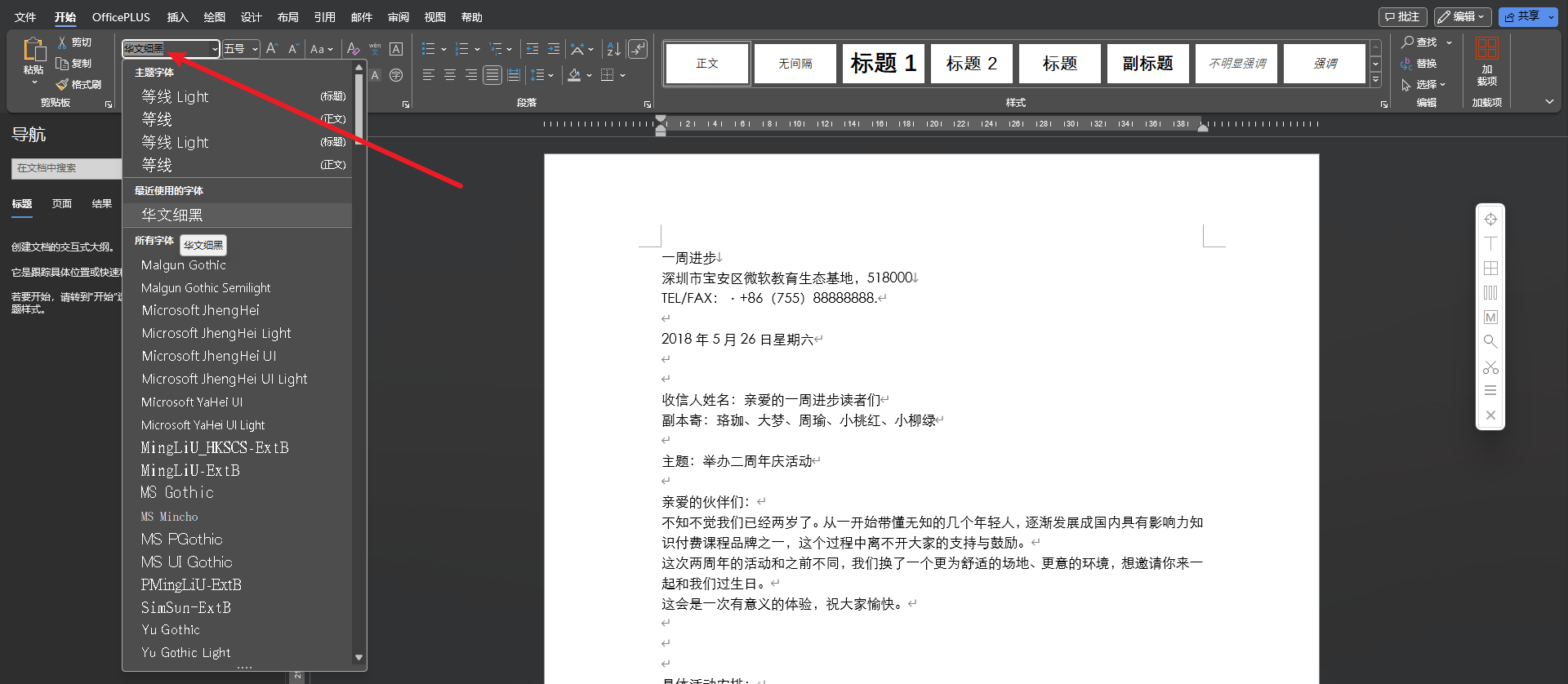Screen dimensions: 1568x684
Task: Click the multilevel list icon
Action: (495, 49)
